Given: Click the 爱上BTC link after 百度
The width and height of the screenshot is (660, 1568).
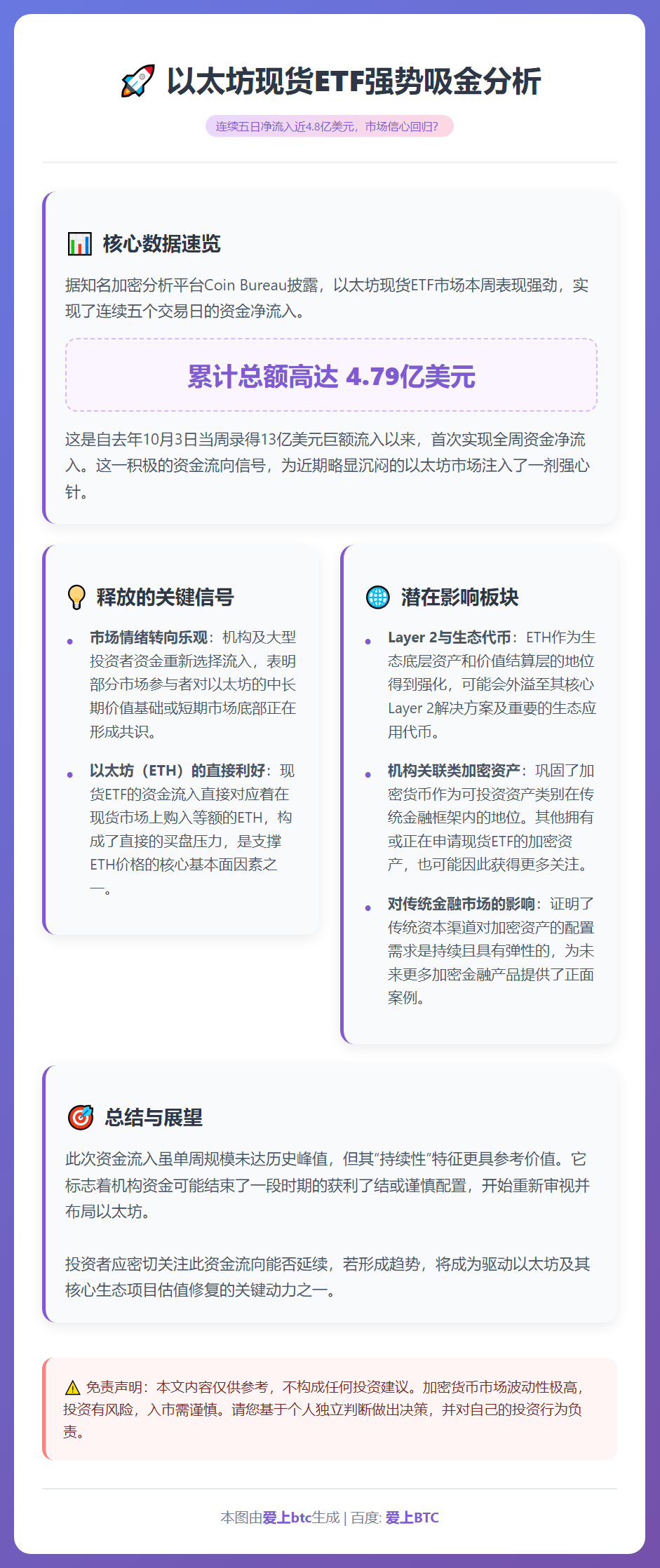Looking at the screenshot, I should (x=412, y=1518).
